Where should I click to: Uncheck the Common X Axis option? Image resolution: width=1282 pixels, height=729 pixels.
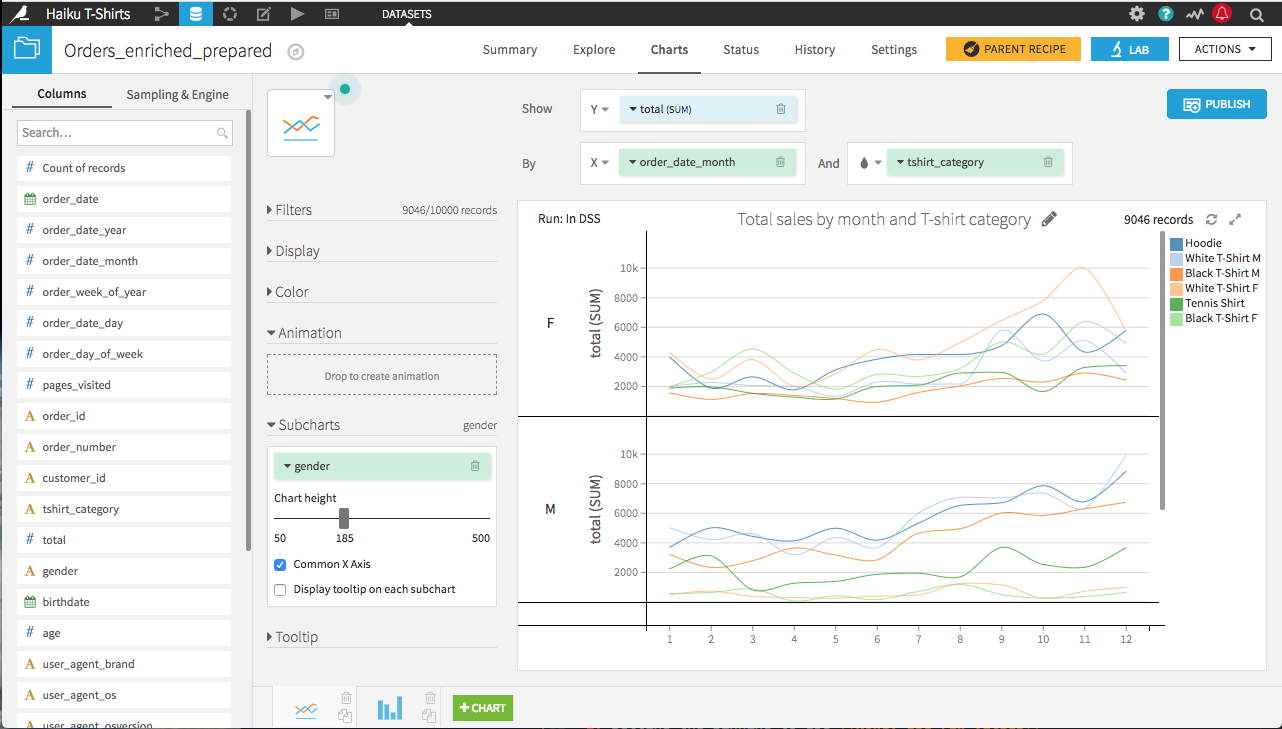280,565
